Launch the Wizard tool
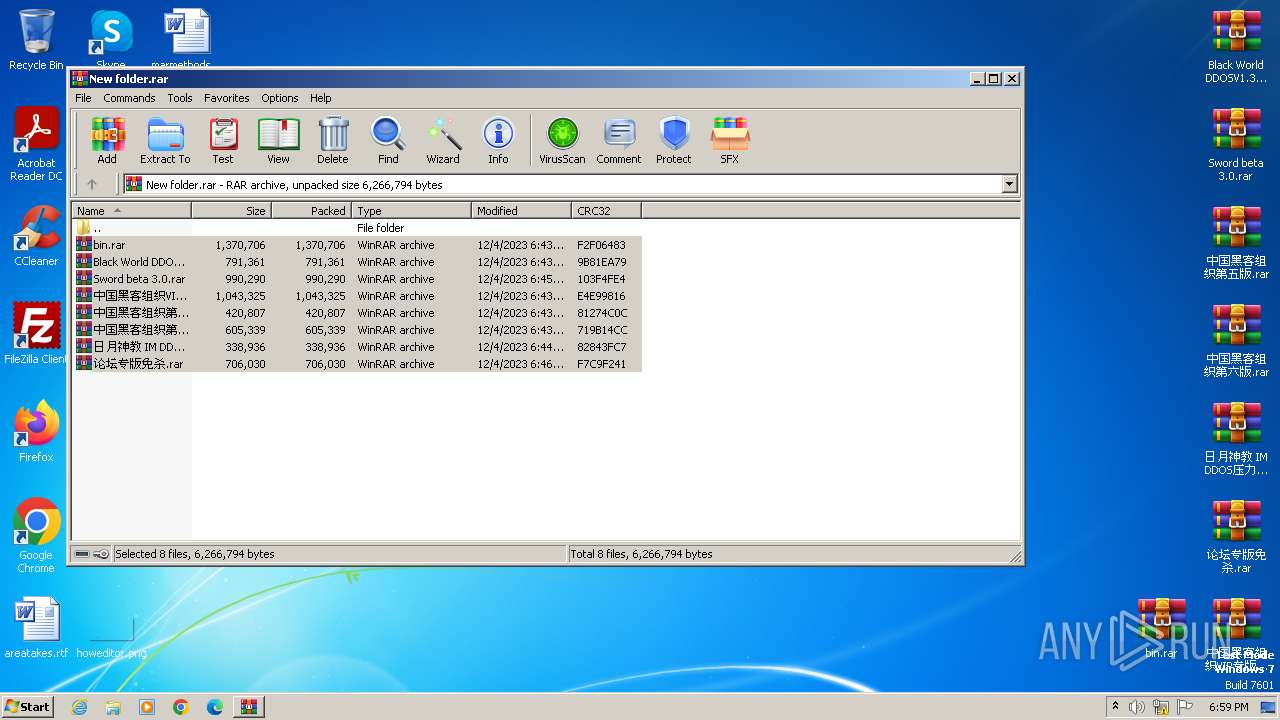The width and height of the screenshot is (1280, 720). click(x=443, y=140)
